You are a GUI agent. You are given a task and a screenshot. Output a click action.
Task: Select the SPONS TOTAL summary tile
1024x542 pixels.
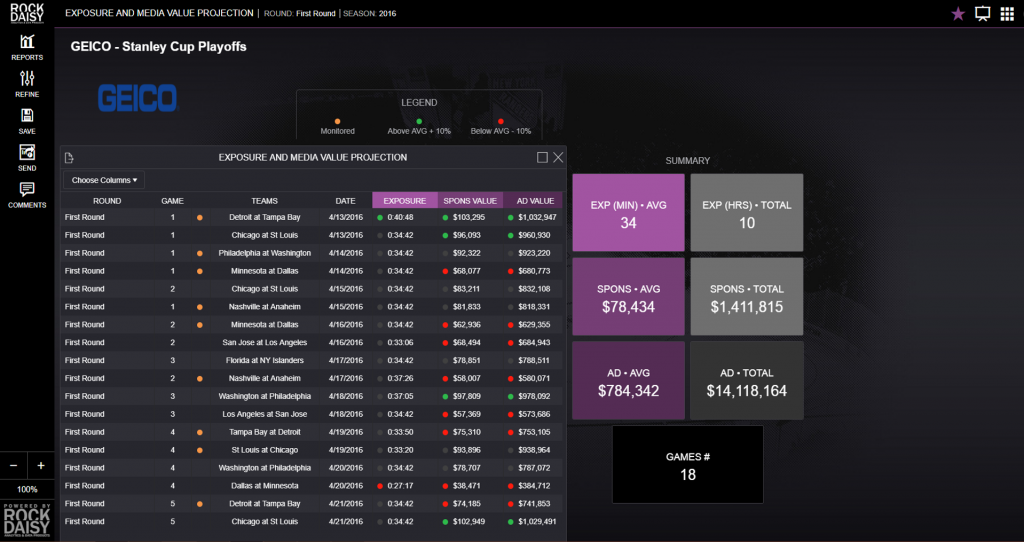pyautogui.click(x=746, y=297)
